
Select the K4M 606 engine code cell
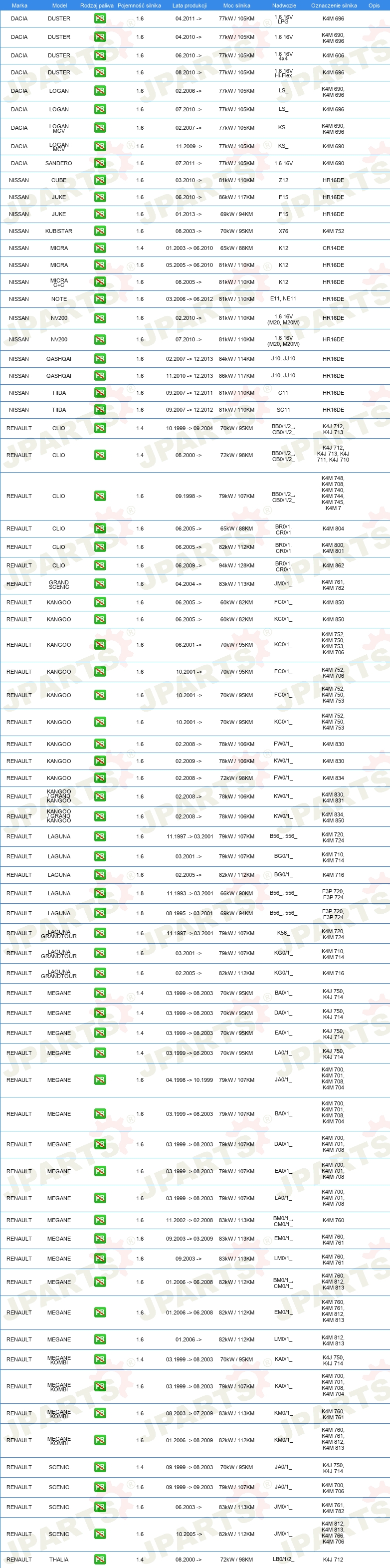point(334,55)
